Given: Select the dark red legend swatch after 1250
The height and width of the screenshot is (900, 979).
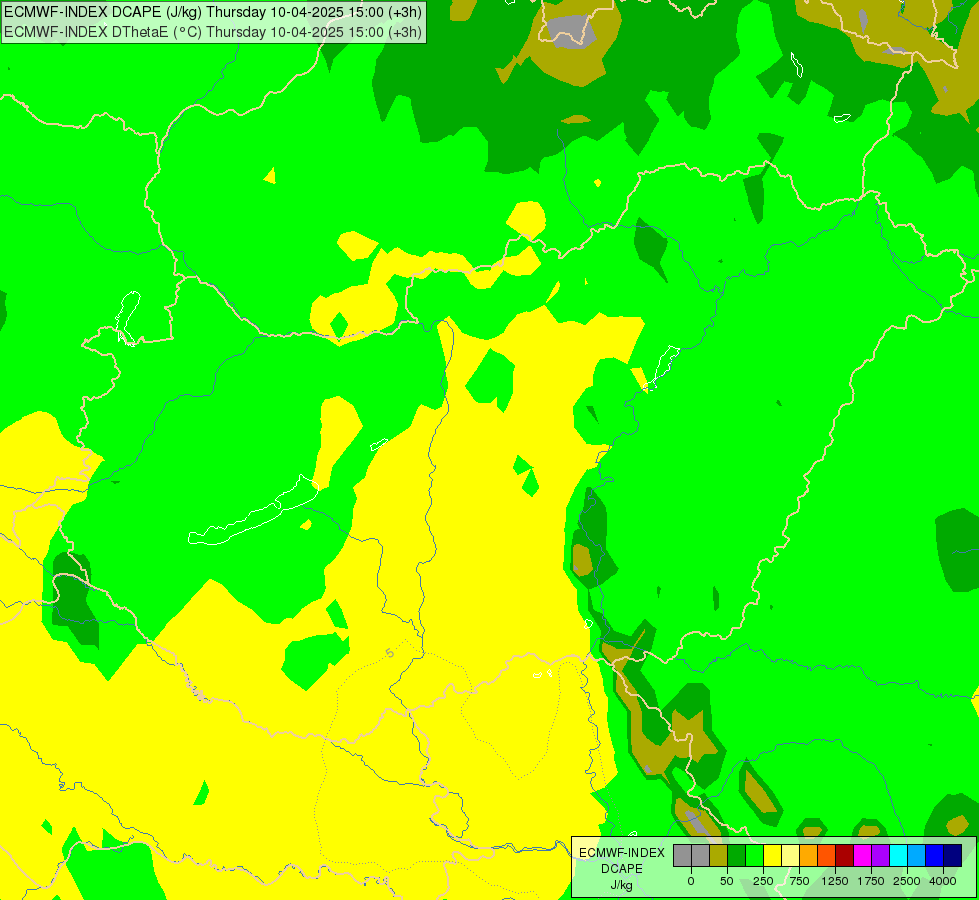Looking at the screenshot, I should (845, 855).
